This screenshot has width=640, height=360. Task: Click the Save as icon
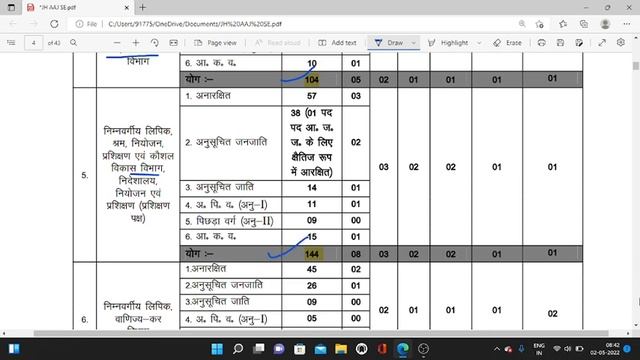(x=579, y=42)
